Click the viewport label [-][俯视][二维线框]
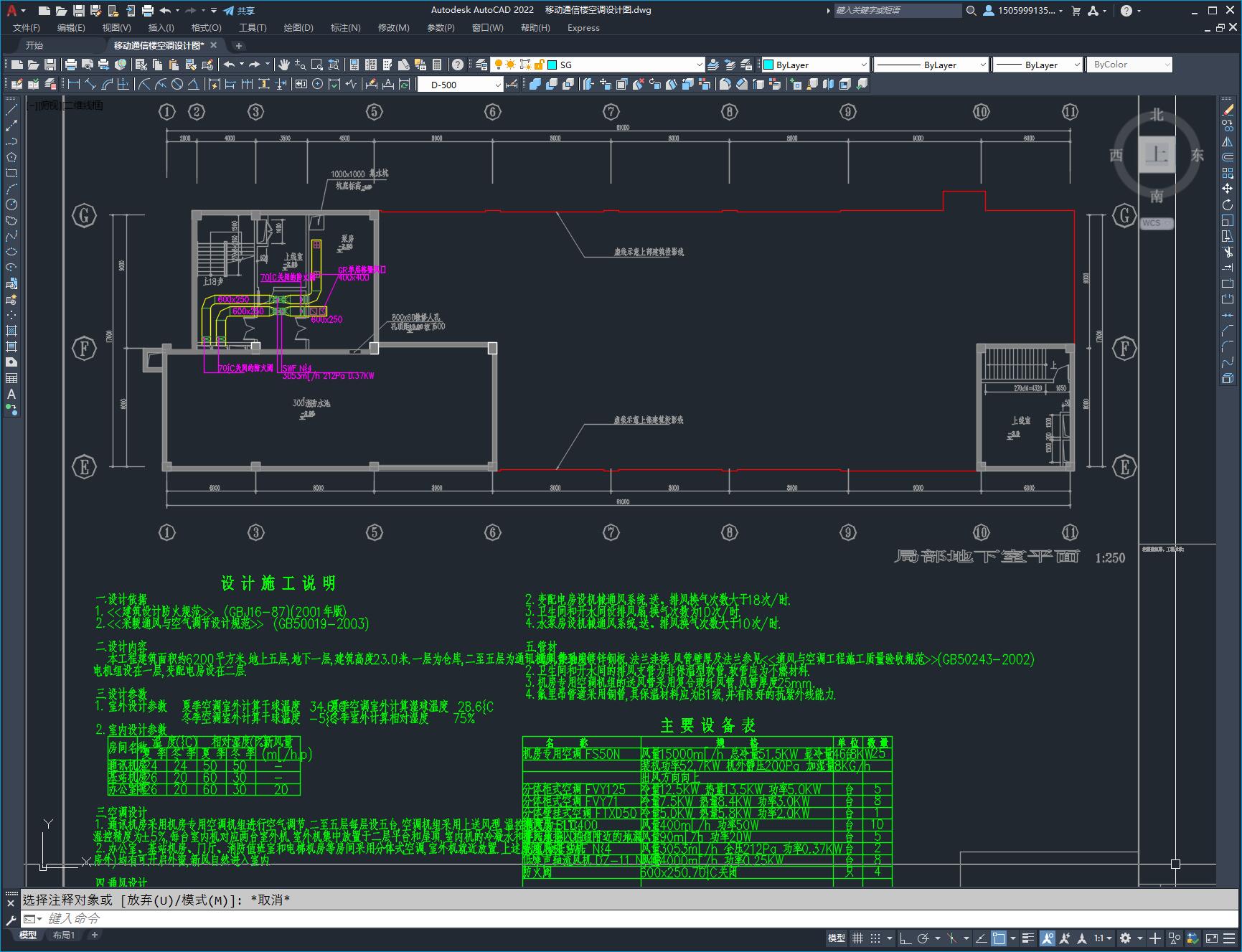Screen dimensions: 1242x952 tap(65, 105)
